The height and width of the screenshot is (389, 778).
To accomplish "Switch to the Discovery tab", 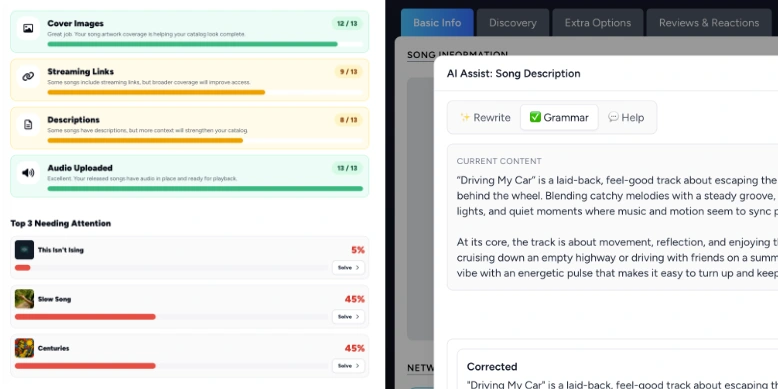I will click(513, 23).
